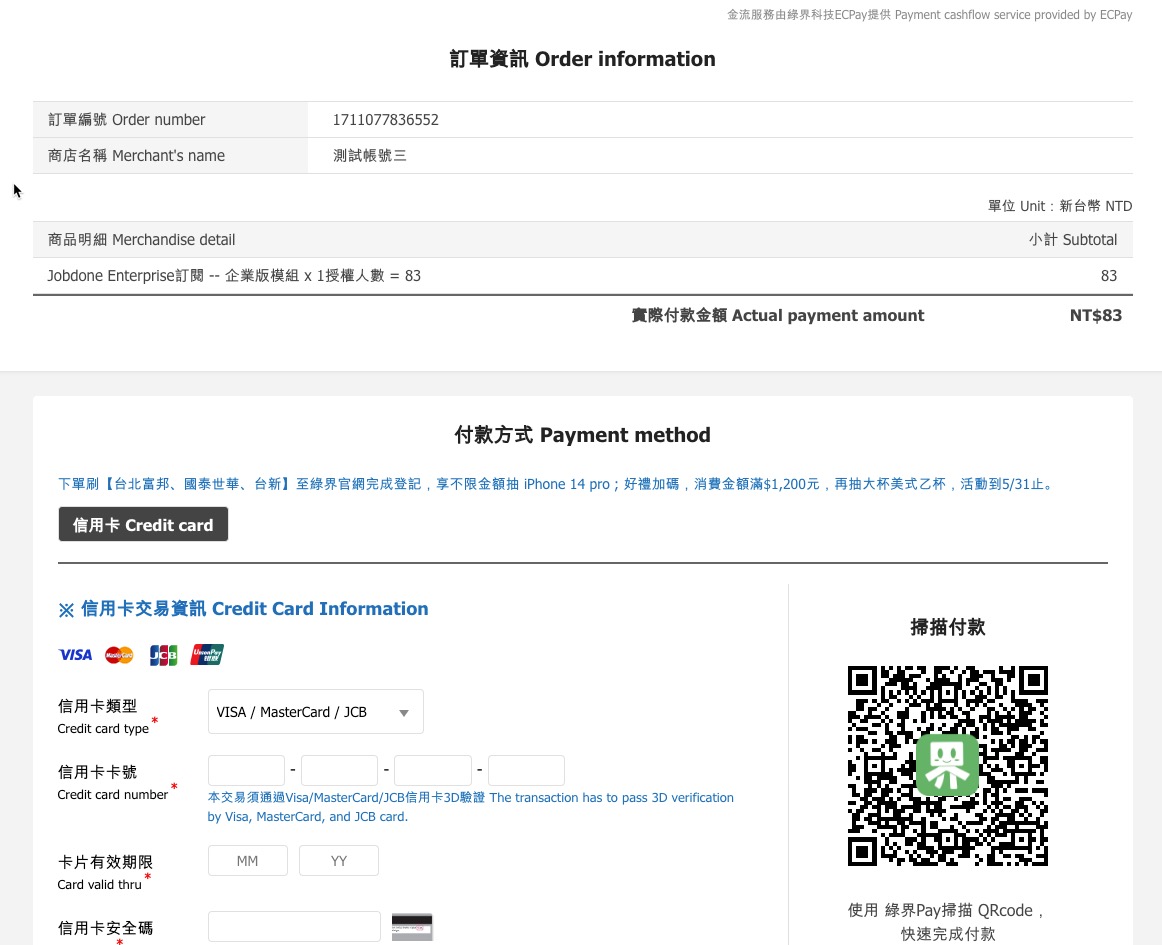Screen dimensions: 1162x945
Task: Click the ECPay cashflow service notice
Action: [929, 14]
